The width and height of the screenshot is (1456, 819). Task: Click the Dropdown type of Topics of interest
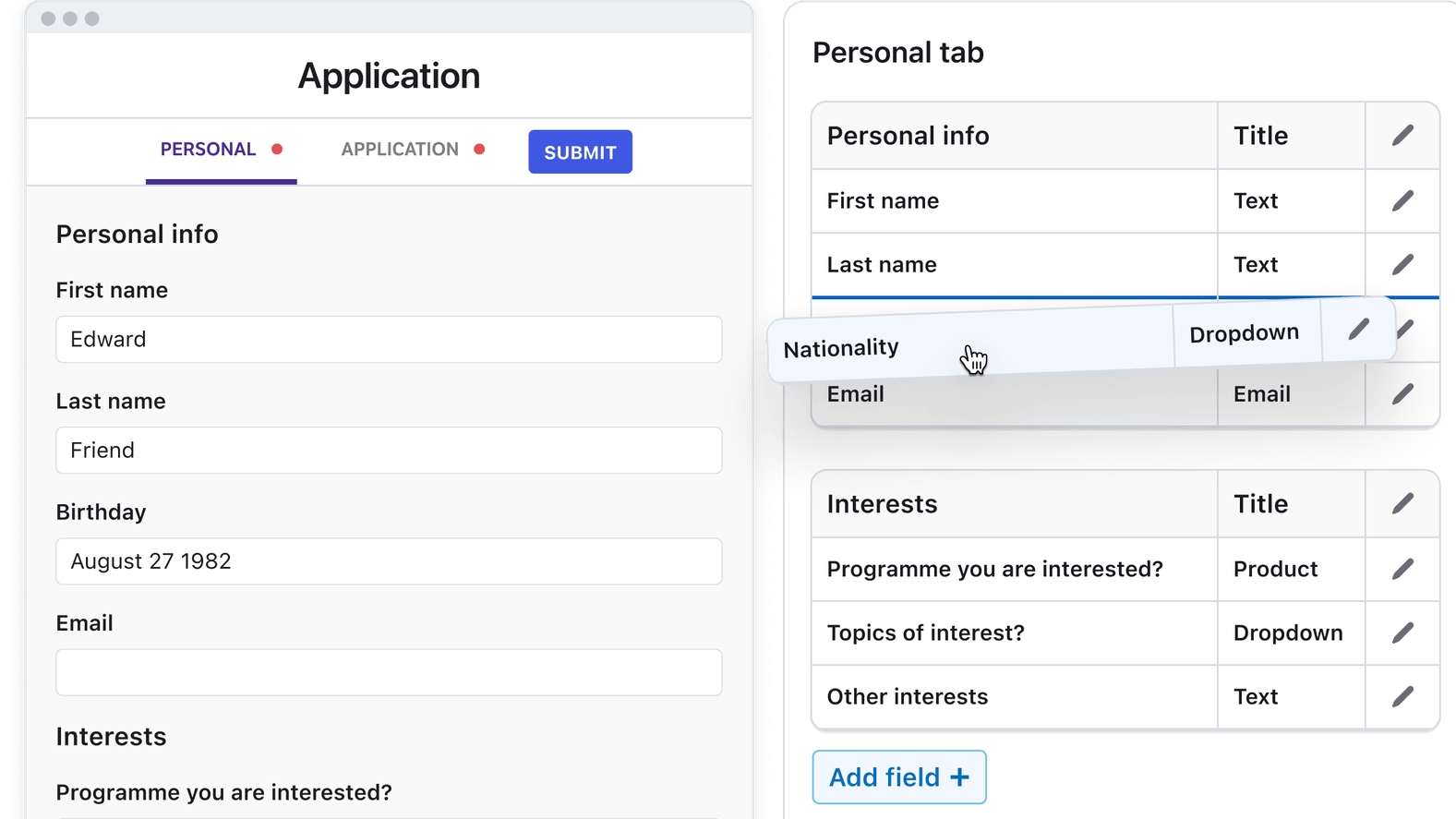point(1288,632)
